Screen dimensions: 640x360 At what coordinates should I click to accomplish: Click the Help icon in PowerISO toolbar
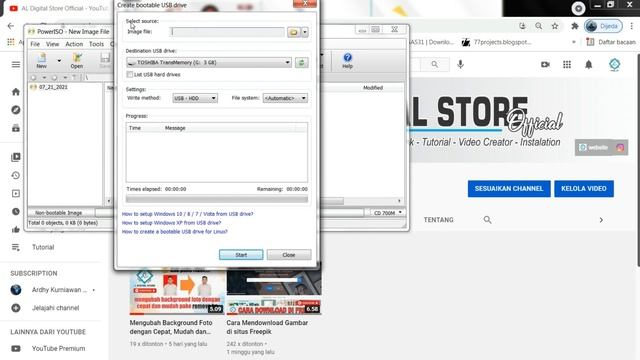pyautogui.click(x=347, y=60)
